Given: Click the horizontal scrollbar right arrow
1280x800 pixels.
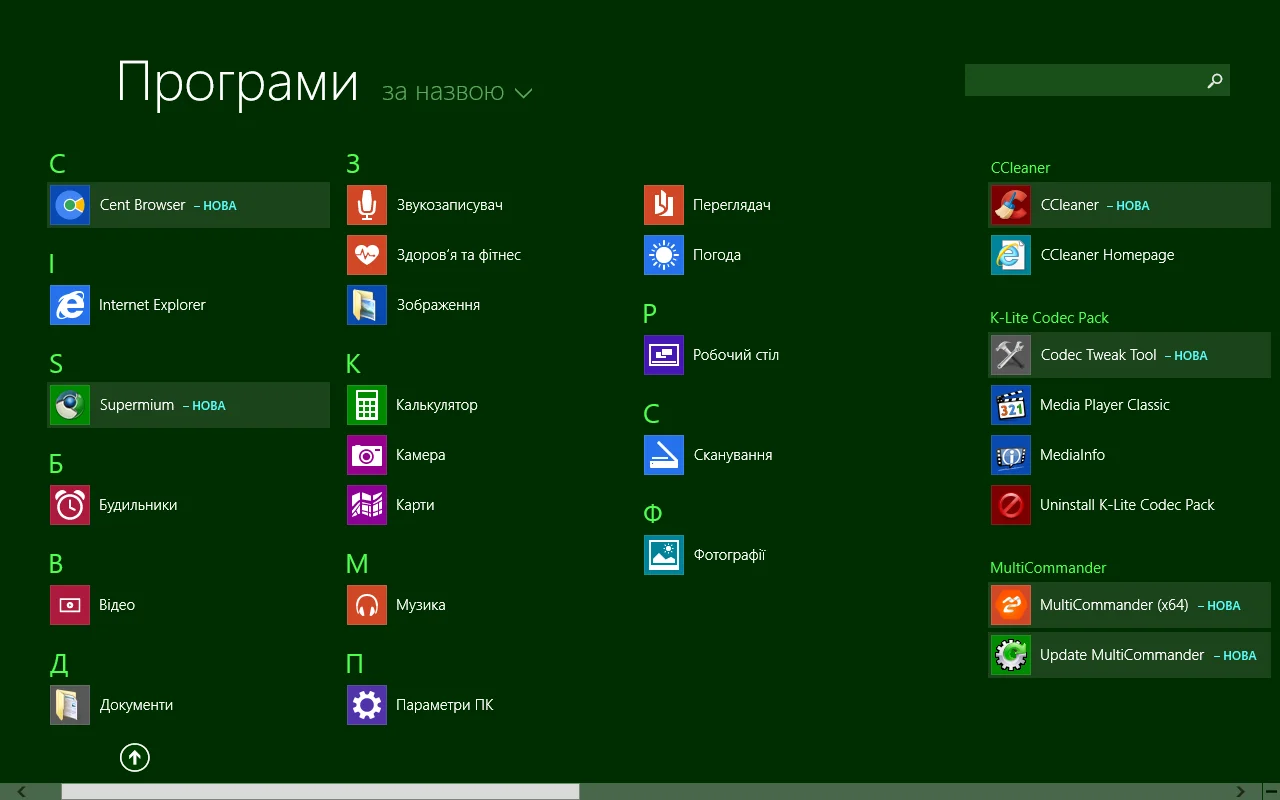Looking at the screenshot, I should coord(1241,792).
